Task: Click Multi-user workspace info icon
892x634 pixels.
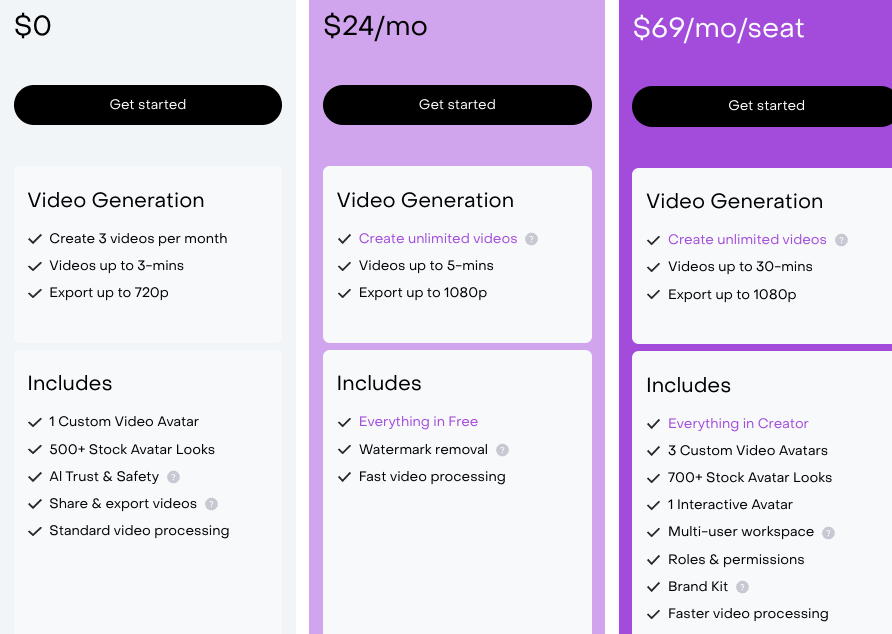Action: pos(828,533)
